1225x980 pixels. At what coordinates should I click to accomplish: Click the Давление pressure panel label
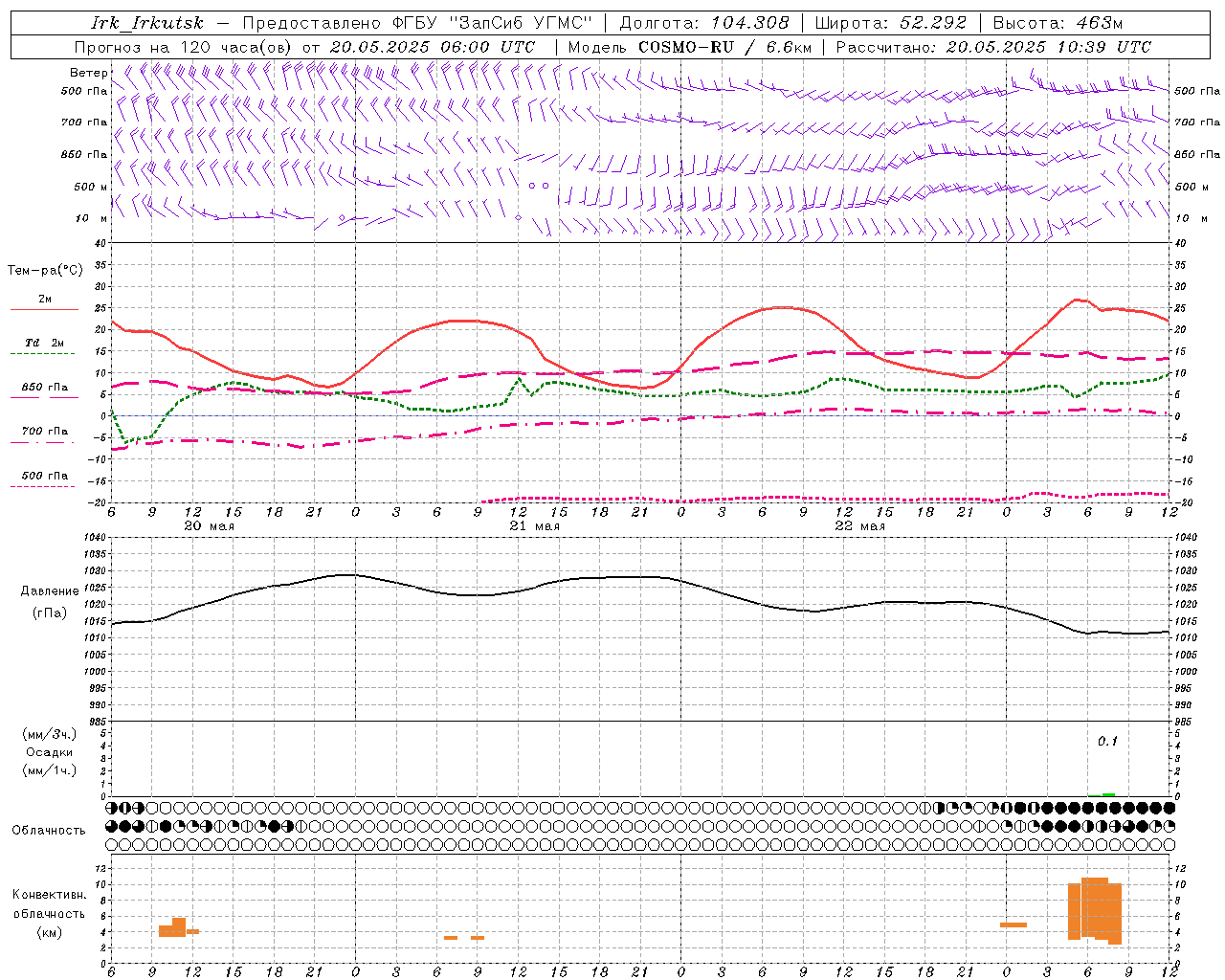tap(48, 591)
